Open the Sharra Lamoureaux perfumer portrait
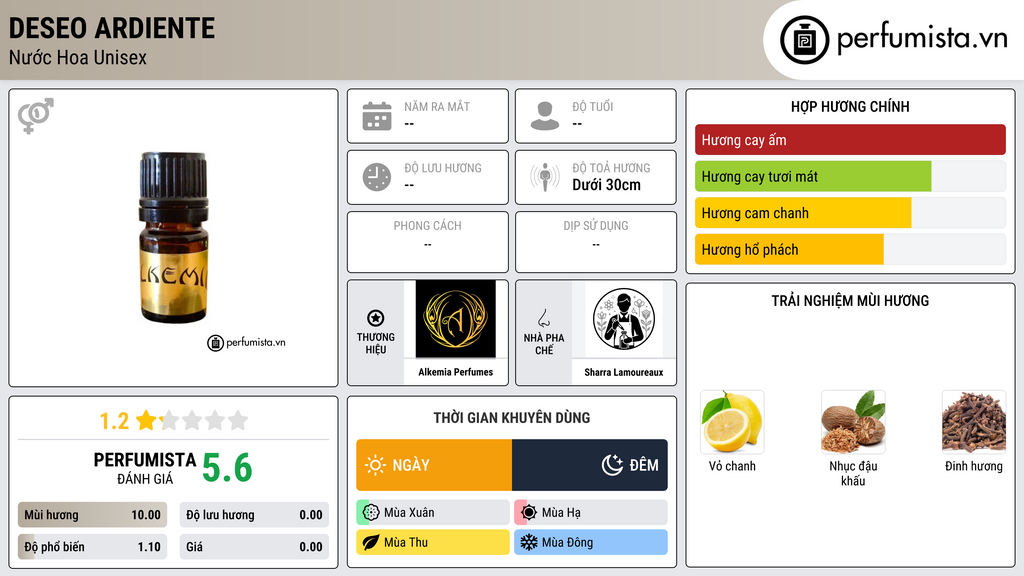This screenshot has width=1024, height=576. point(624,319)
